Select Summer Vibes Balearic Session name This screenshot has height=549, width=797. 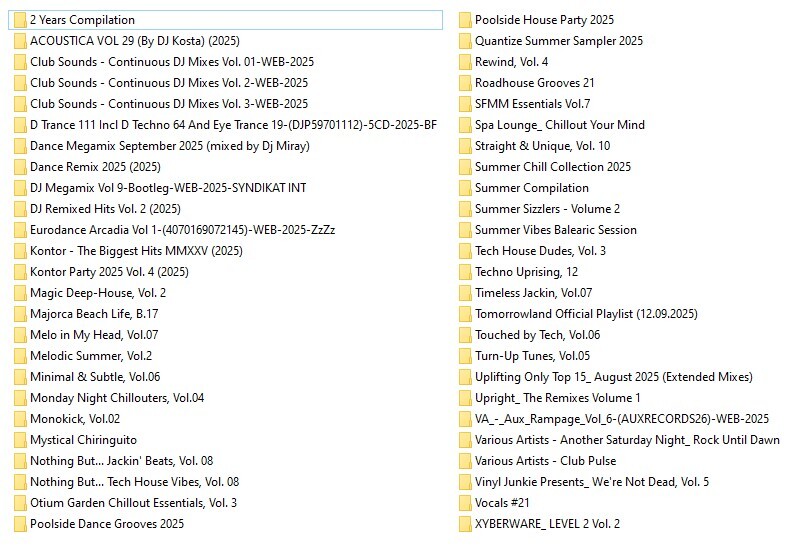pos(556,230)
